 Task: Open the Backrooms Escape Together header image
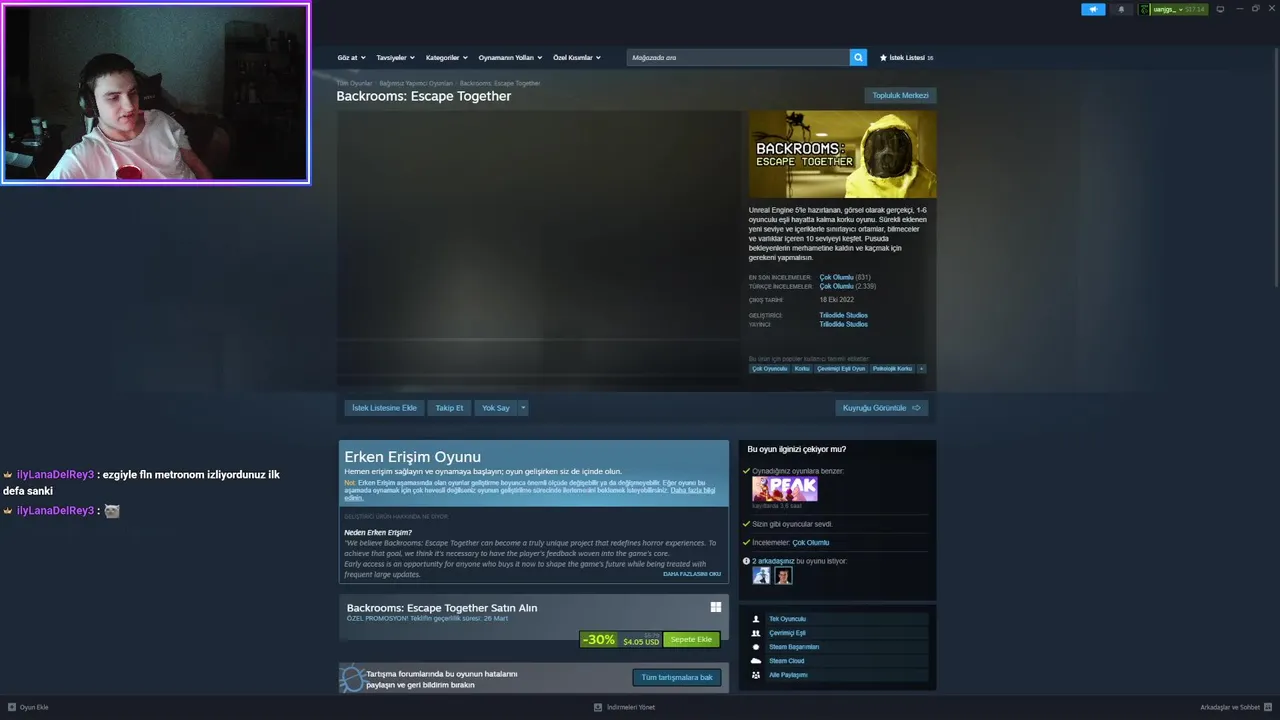(x=842, y=154)
